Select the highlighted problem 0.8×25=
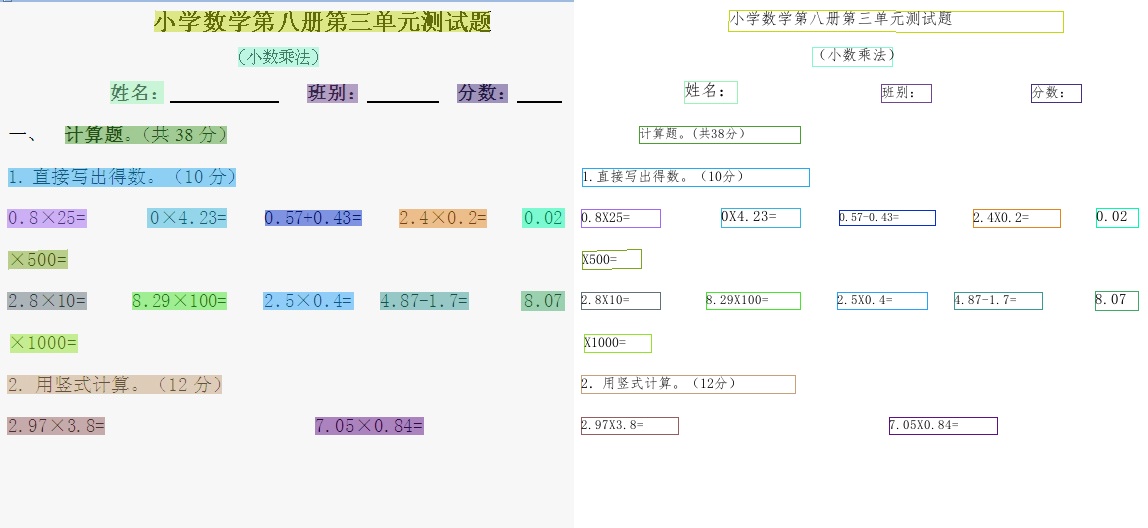This screenshot has height=528, width=1148. (x=47, y=218)
